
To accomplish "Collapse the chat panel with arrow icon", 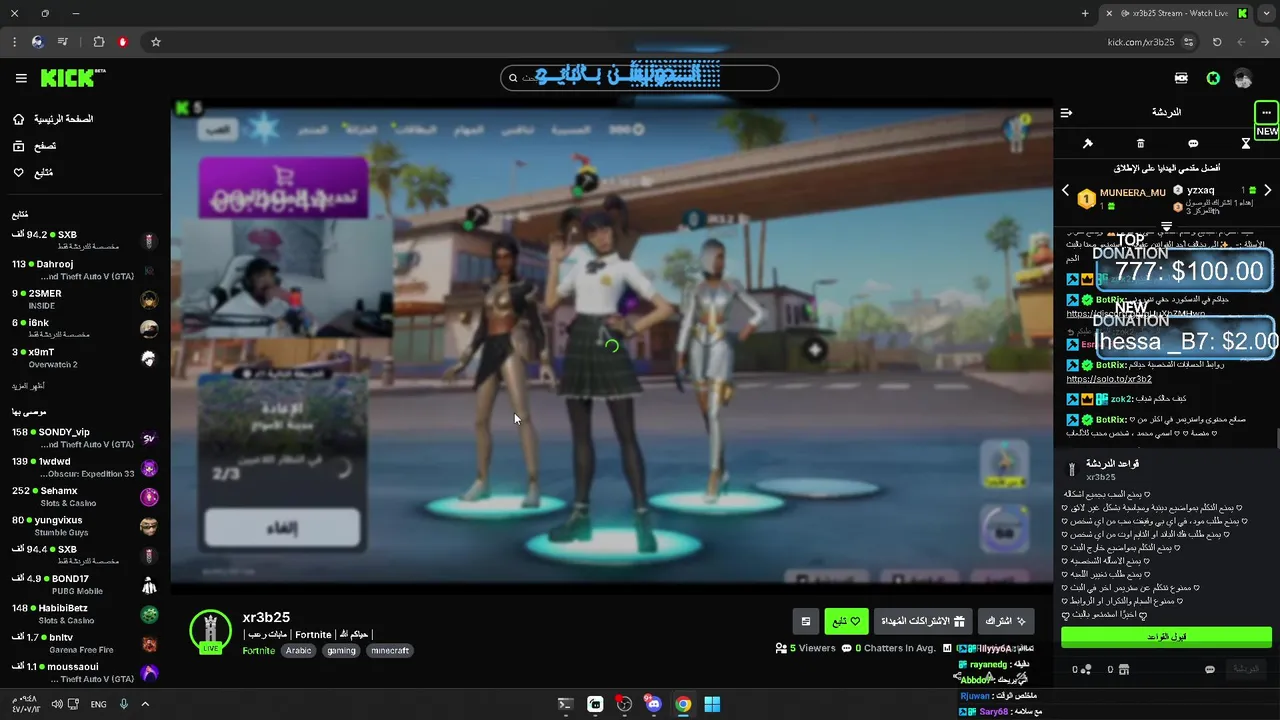I will 1067,113.
